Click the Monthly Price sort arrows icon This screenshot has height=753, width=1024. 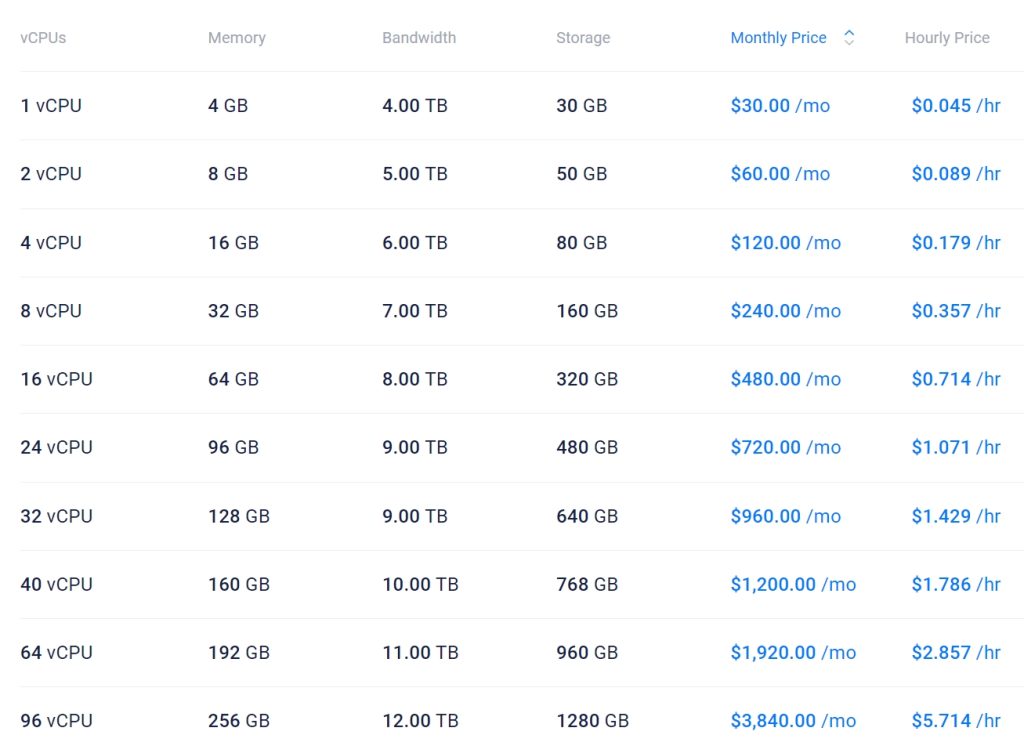[x=849, y=38]
